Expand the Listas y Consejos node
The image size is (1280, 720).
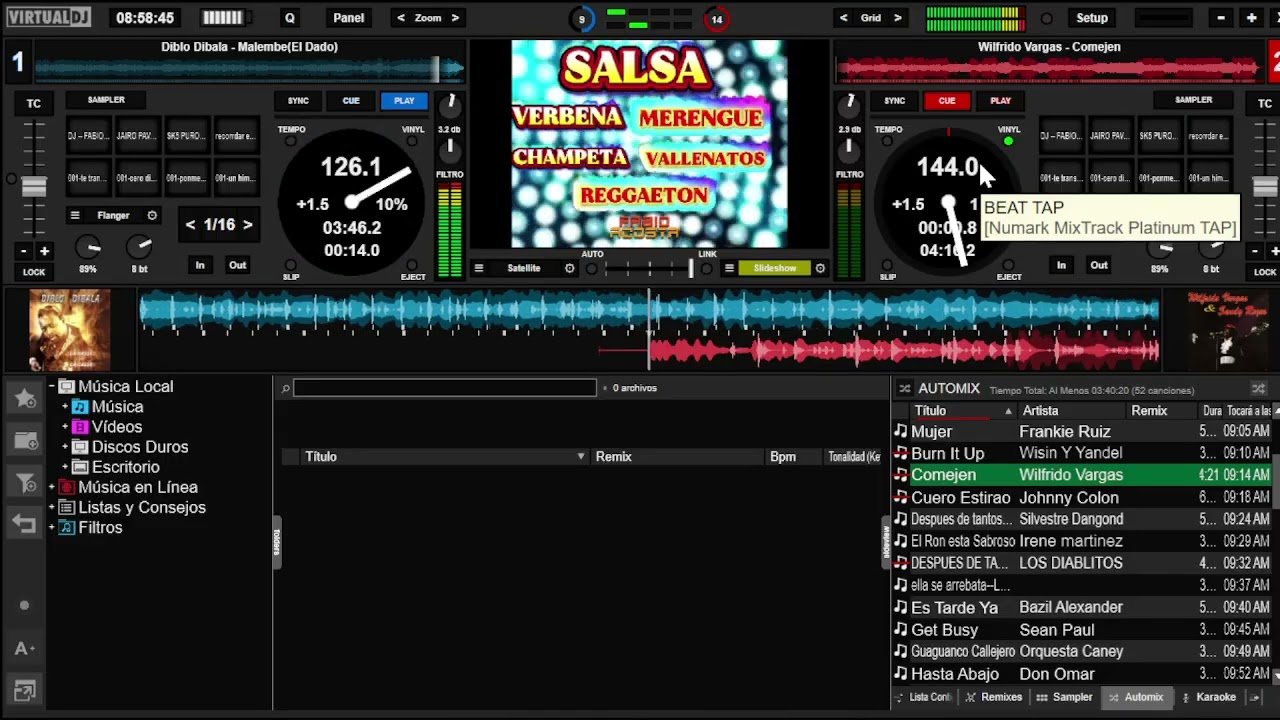tap(52, 507)
